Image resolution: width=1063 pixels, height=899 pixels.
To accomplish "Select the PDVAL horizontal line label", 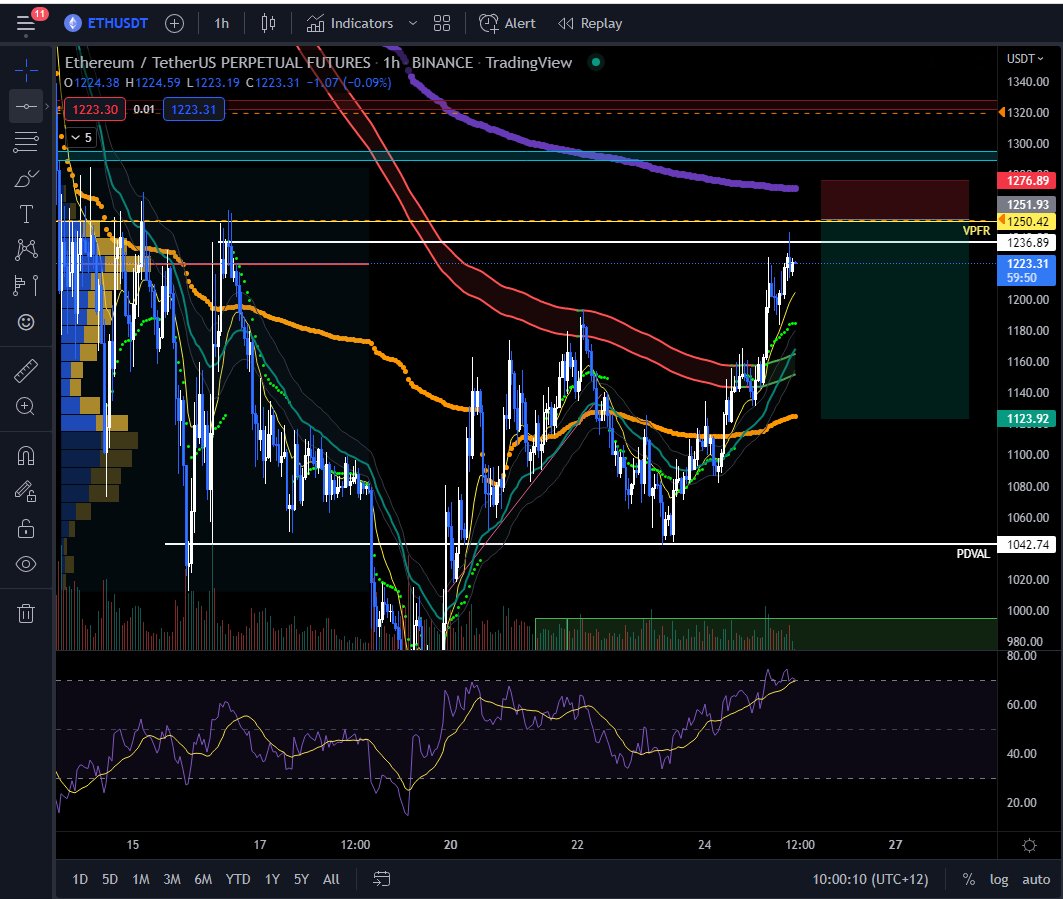I will click(x=973, y=554).
